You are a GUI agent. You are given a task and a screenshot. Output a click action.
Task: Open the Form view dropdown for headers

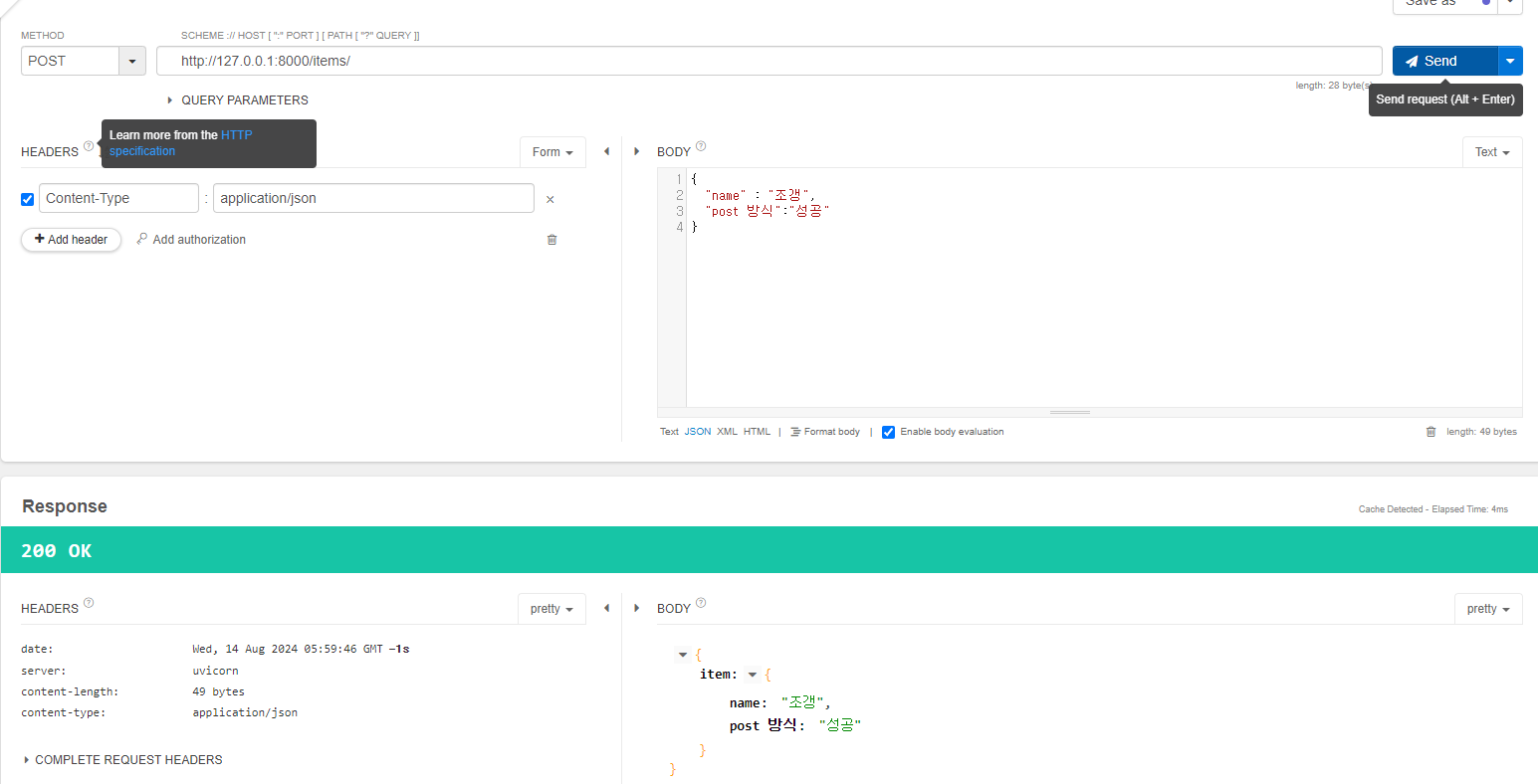pos(552,152)
